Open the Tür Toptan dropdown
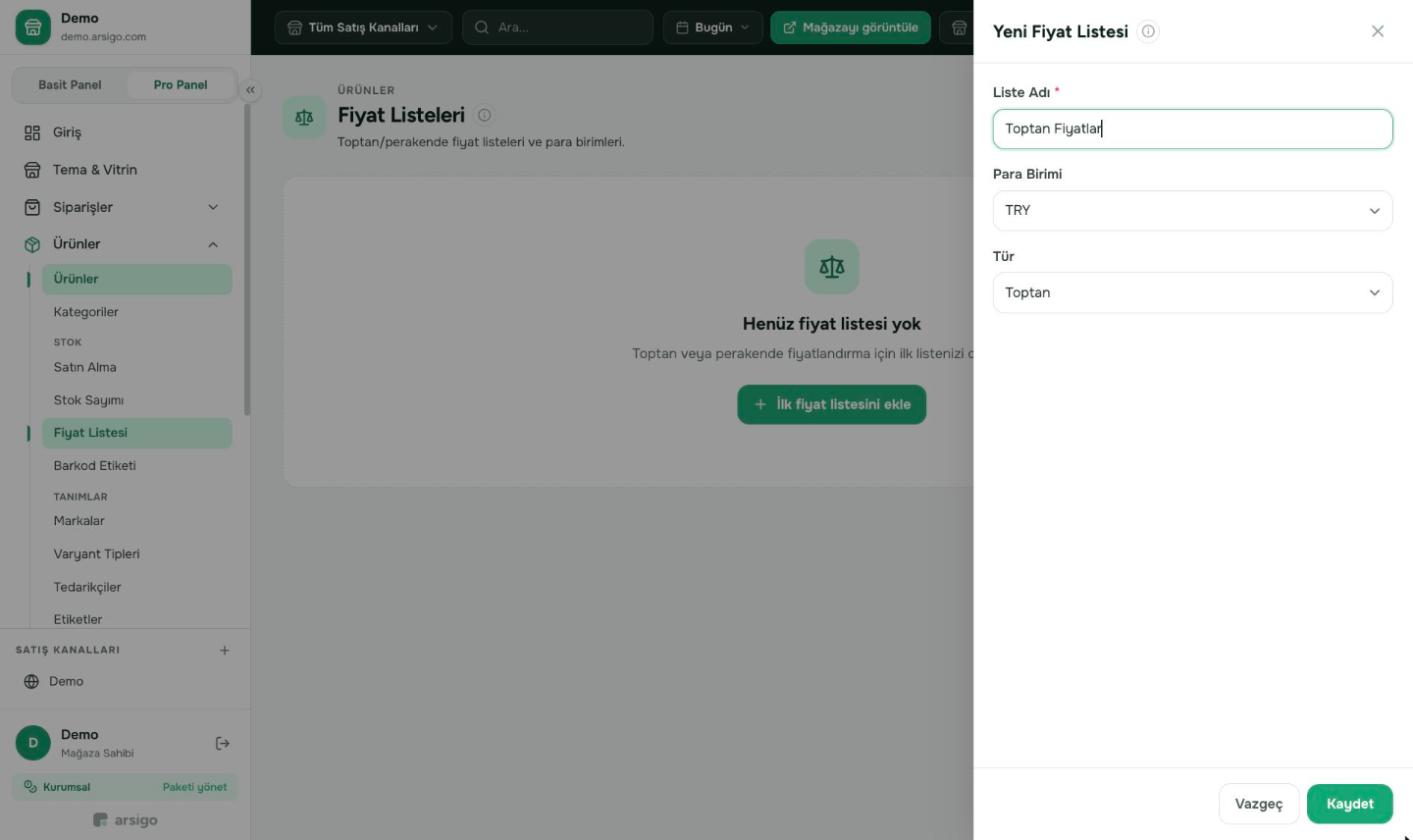This screenshot has width=1413, height=840. (x=1193, y=293)
